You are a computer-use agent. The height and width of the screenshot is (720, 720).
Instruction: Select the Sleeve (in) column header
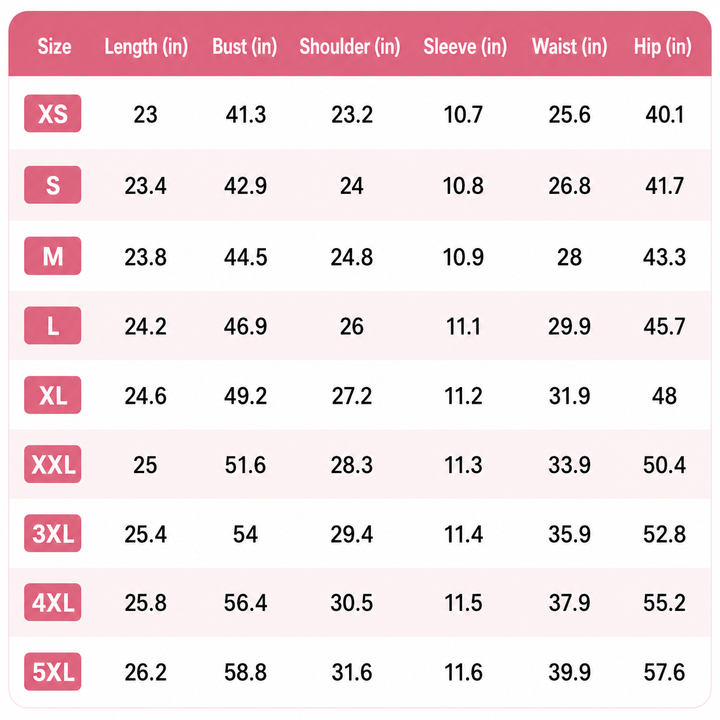coord(465,47)
